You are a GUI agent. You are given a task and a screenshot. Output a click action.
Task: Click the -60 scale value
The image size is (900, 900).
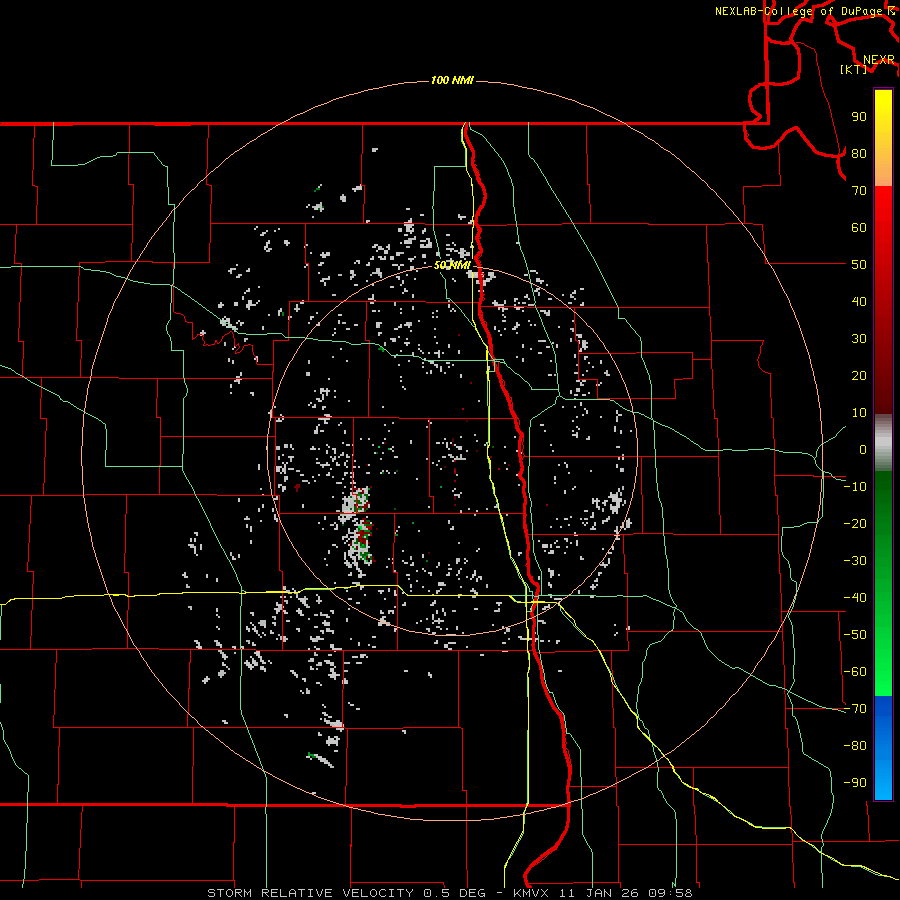(855, 672)
